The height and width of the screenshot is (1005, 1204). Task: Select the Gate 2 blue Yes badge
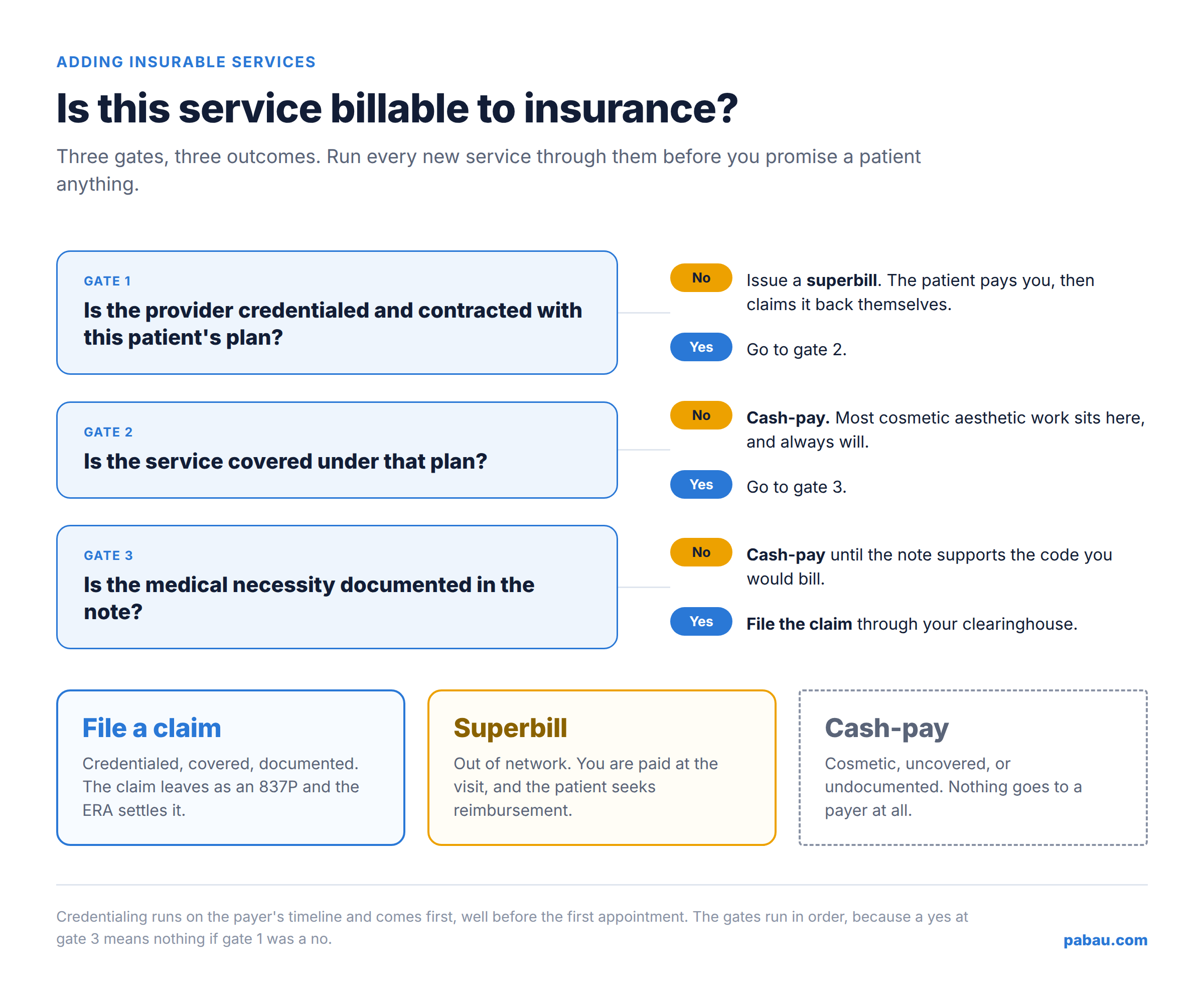click(701, 485)
